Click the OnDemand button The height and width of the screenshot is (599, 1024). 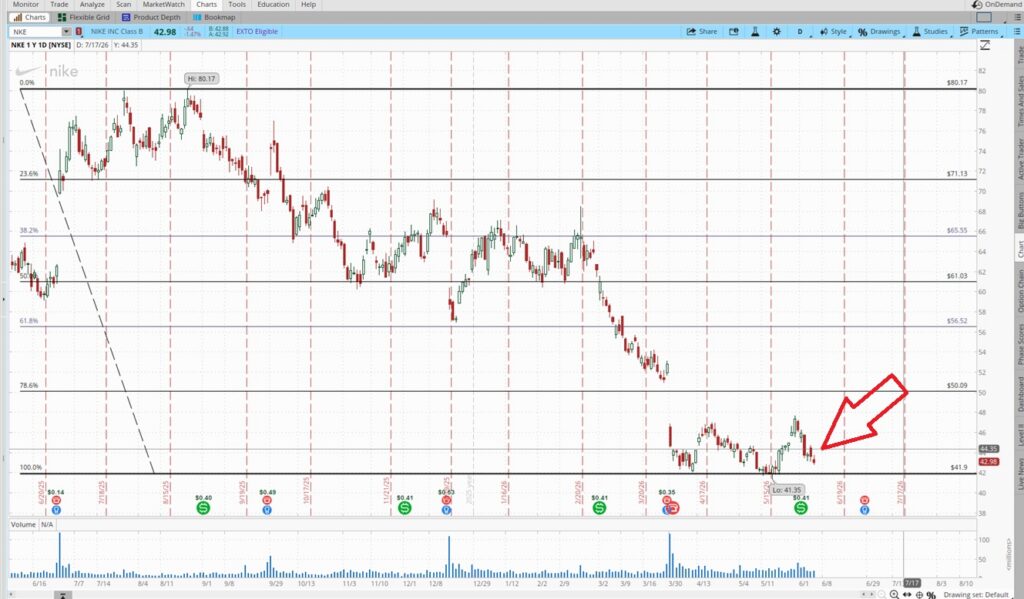996,4
